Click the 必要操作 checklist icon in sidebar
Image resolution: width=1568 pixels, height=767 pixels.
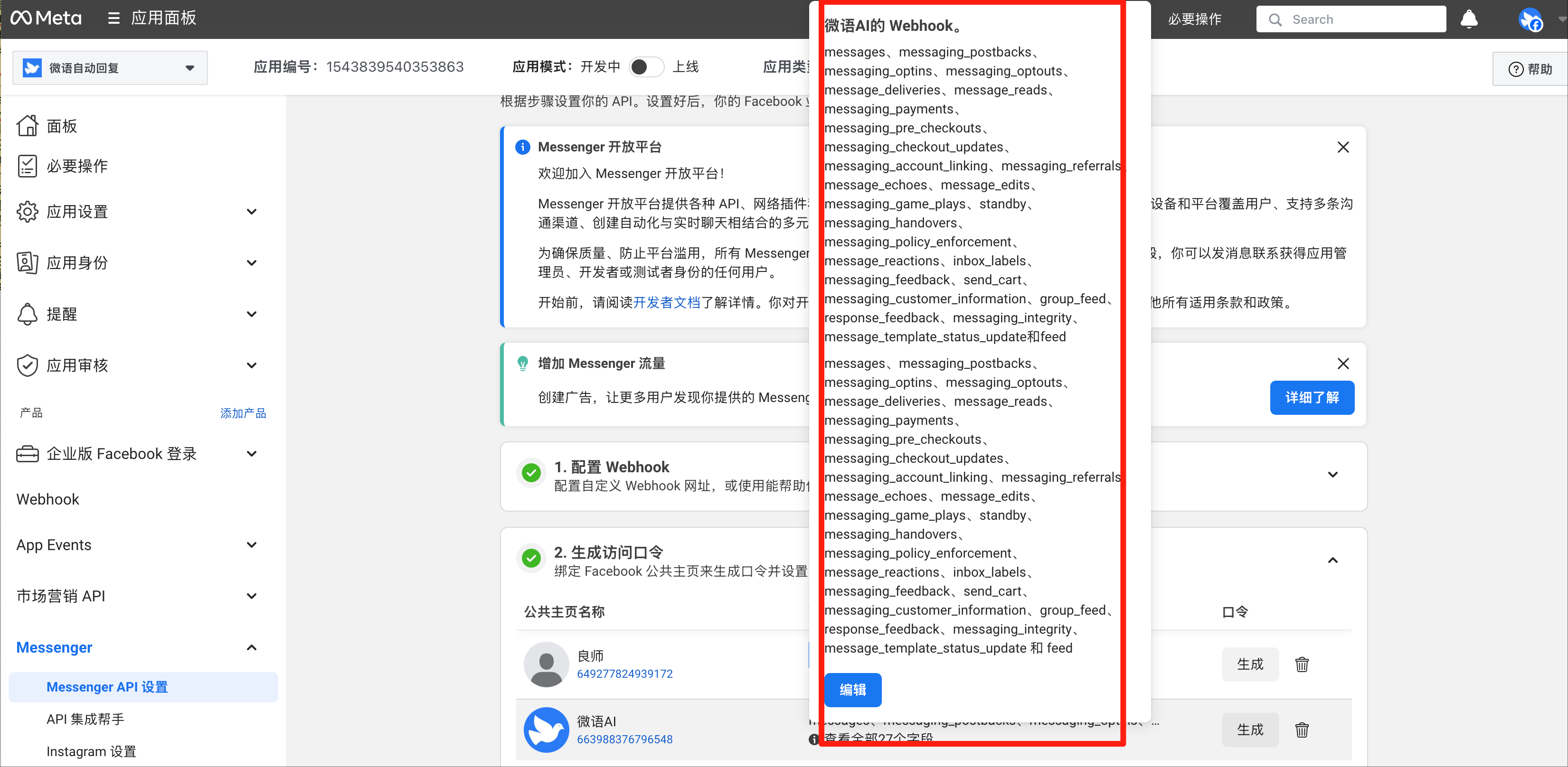coord(27,166)
